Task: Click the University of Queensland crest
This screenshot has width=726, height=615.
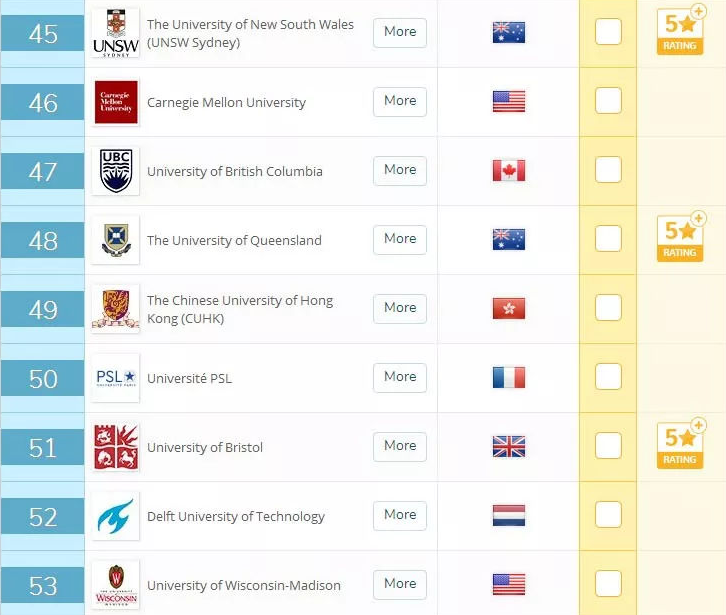Action: [116, 240]
